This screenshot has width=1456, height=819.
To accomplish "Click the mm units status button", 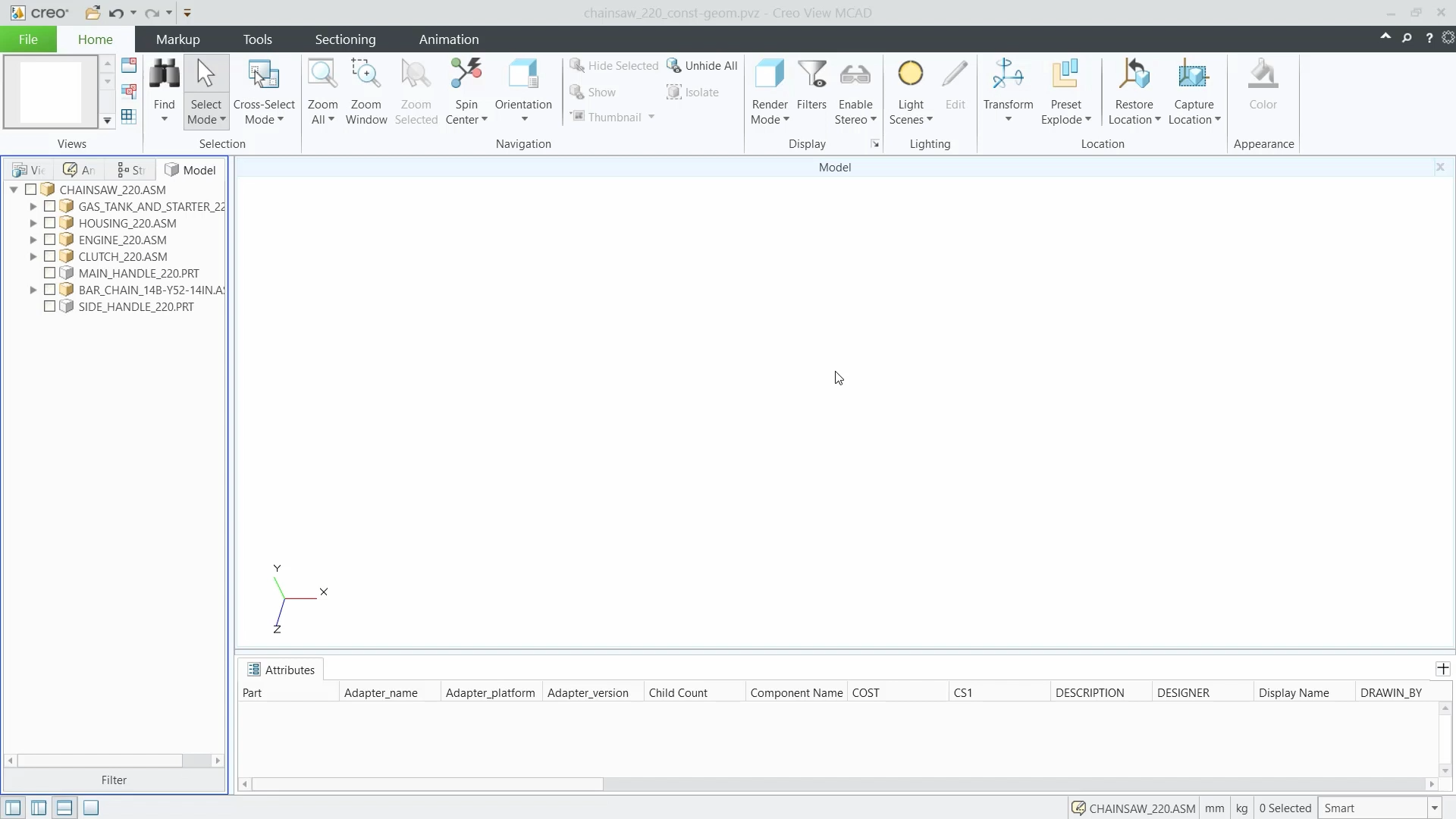I will (1214, 808).
